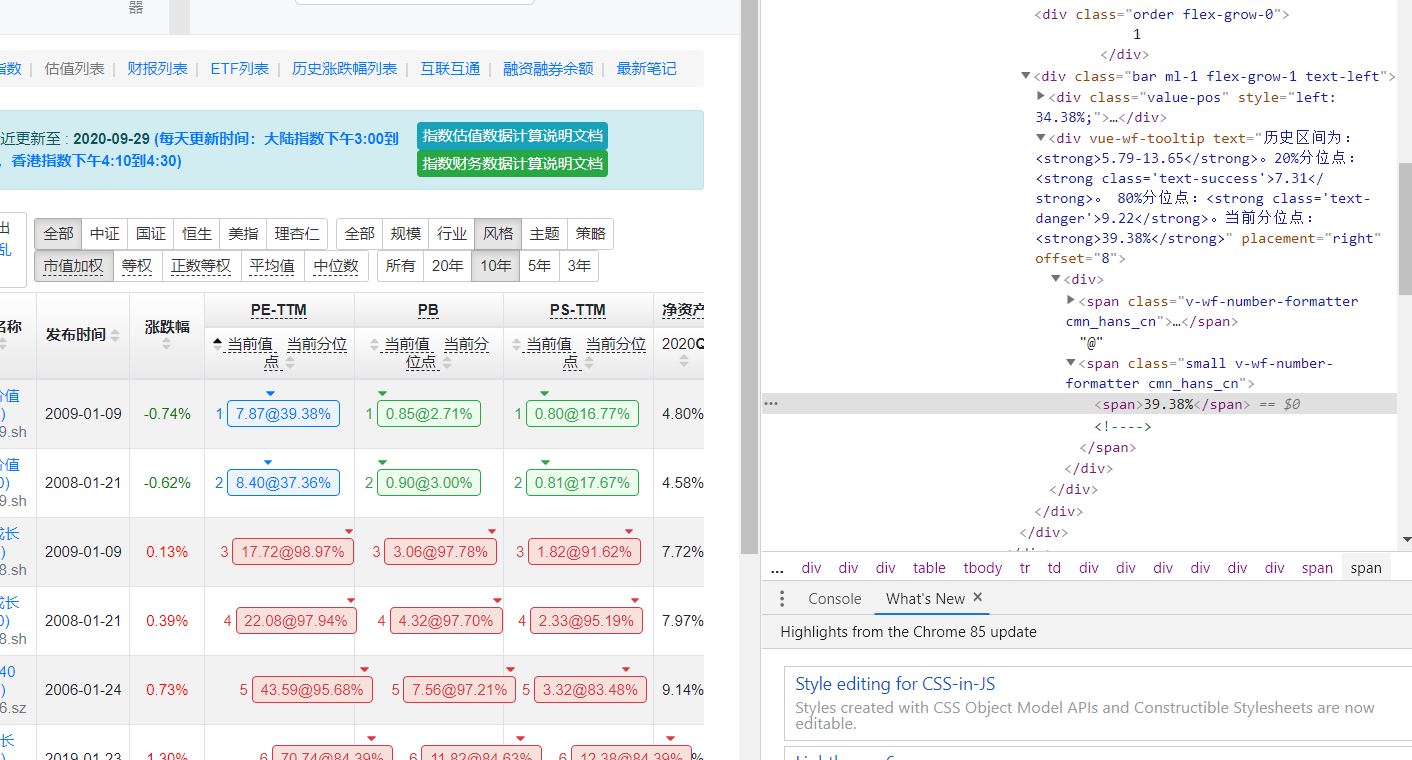Sort by PE-TTM 当前值 column arrow
Viewport: 1412px width, 760px height.
tap(217, 343)
